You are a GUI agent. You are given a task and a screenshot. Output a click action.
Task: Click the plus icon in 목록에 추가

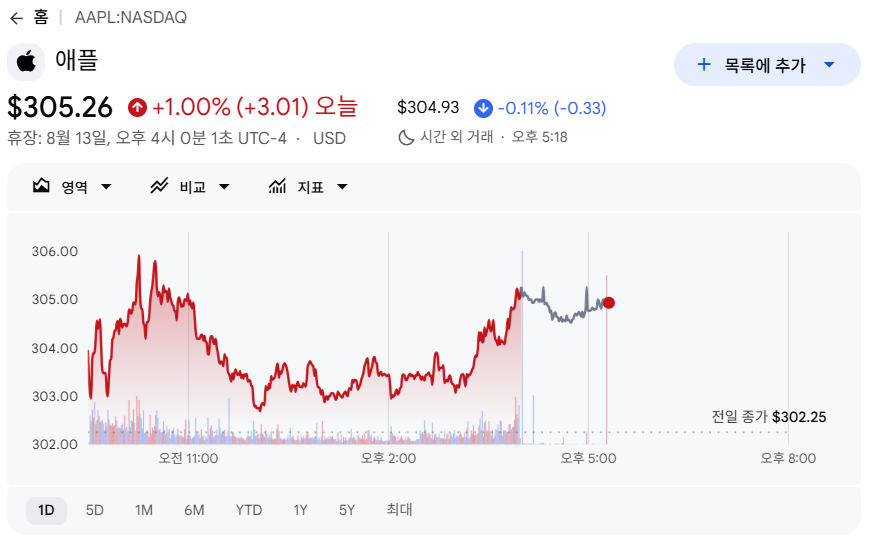[x=704, y=64]
